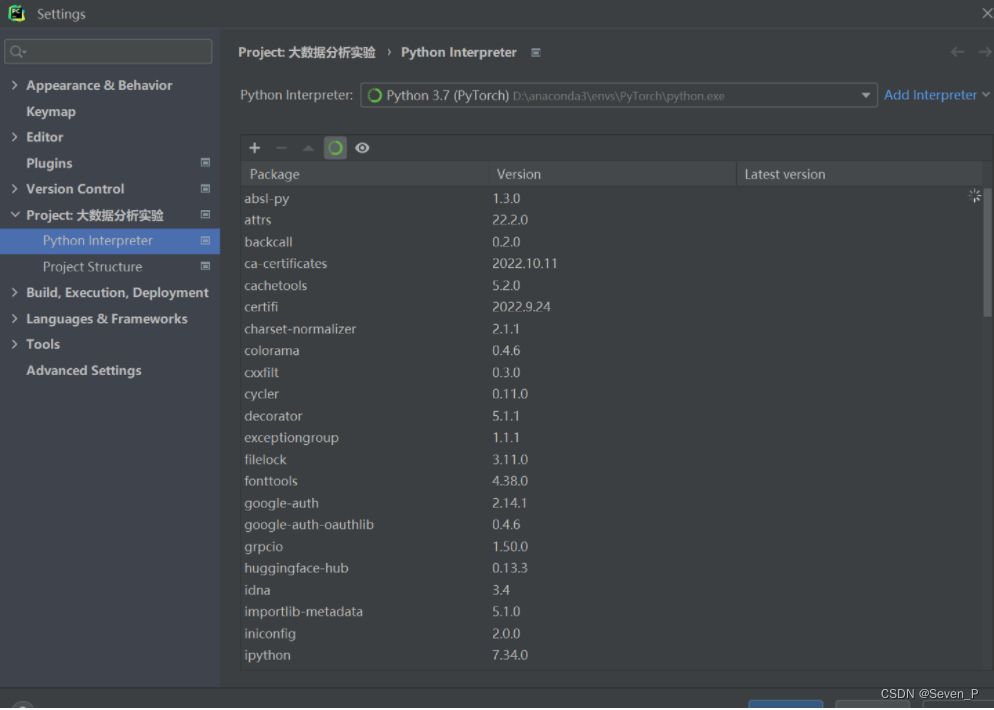Click project-settings icon next to Version Control
The image size is (994, 710).
click(205, 189)
